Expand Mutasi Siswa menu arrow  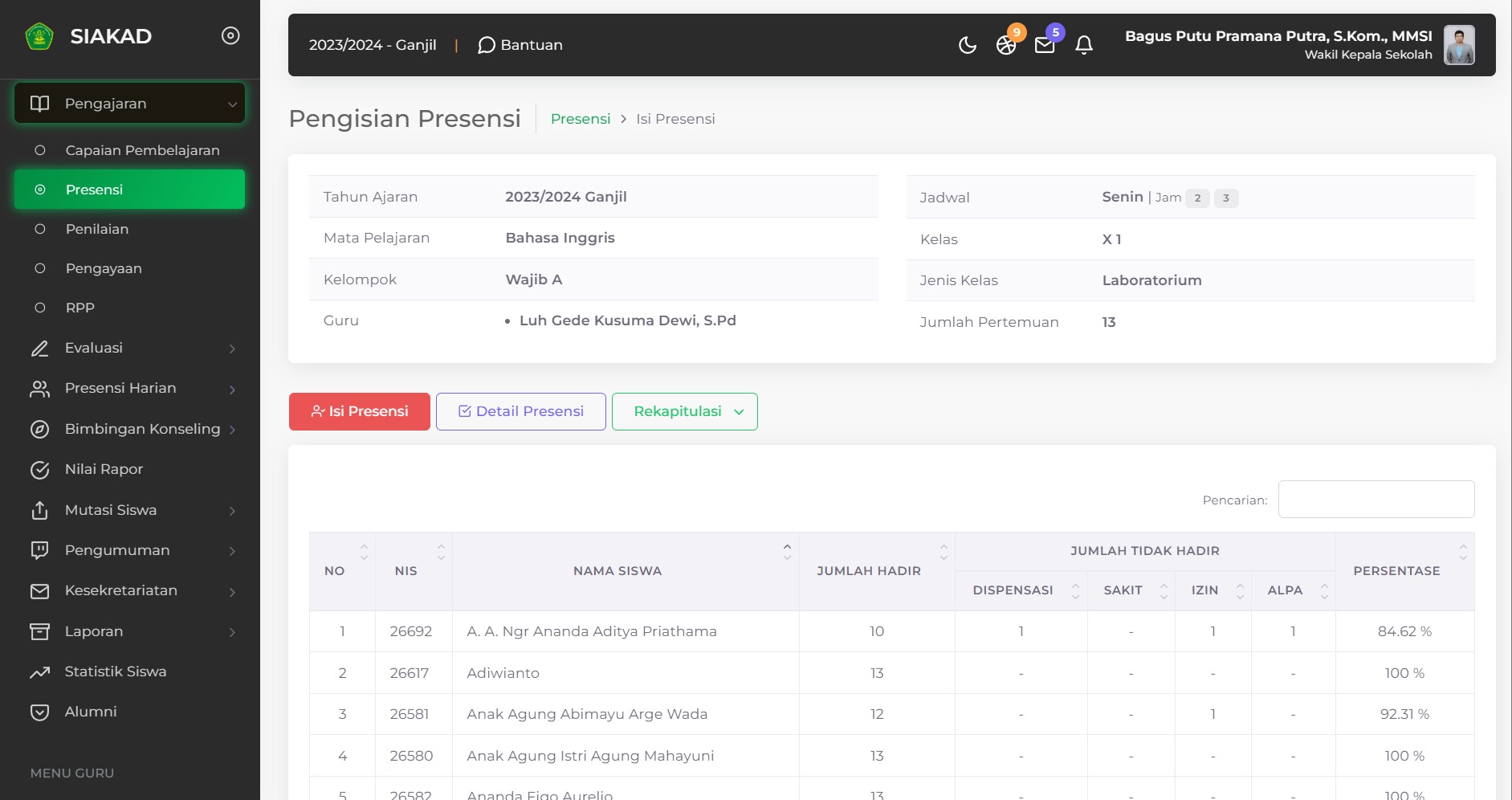[232, 511]
